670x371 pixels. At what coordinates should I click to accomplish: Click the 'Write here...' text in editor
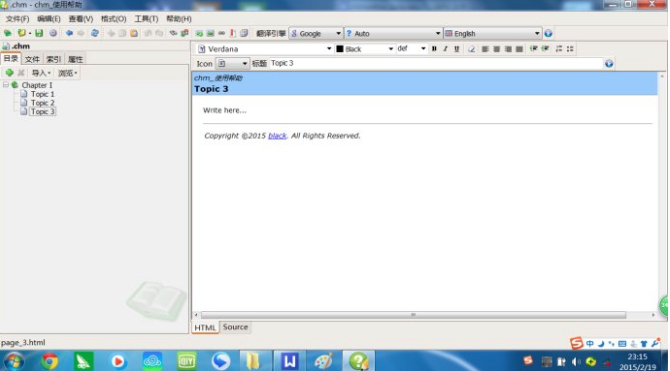225,110
